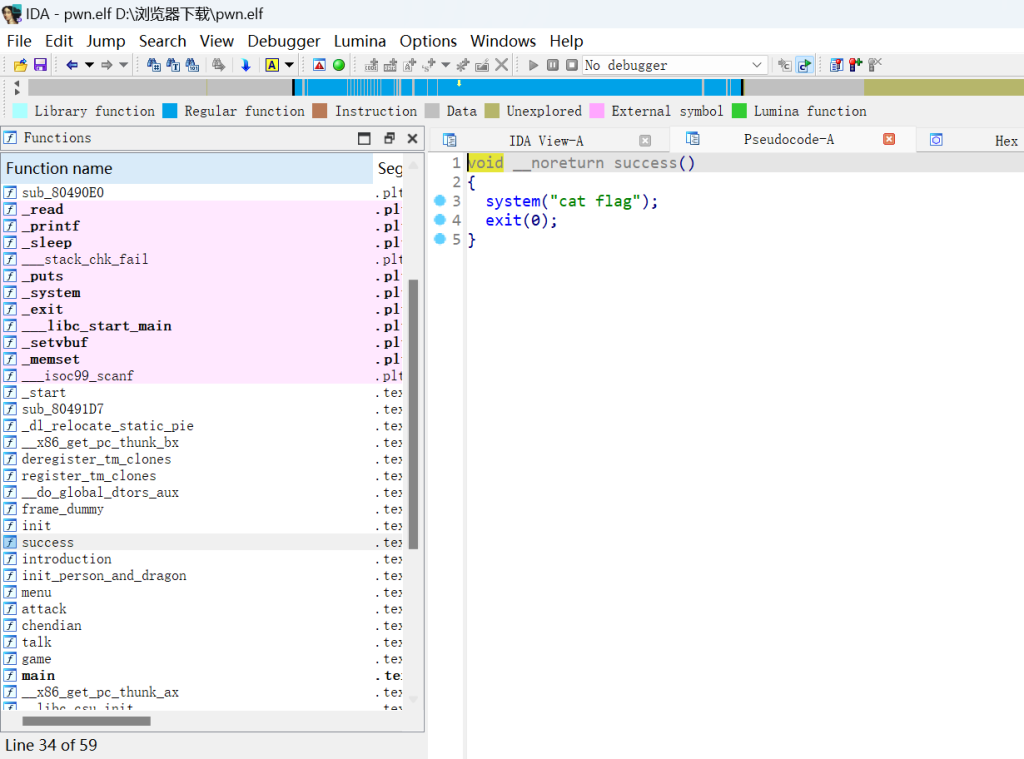Viewport: 1024px width, 759px height.
Task: Click the Pause process icon
Action: 552,65
